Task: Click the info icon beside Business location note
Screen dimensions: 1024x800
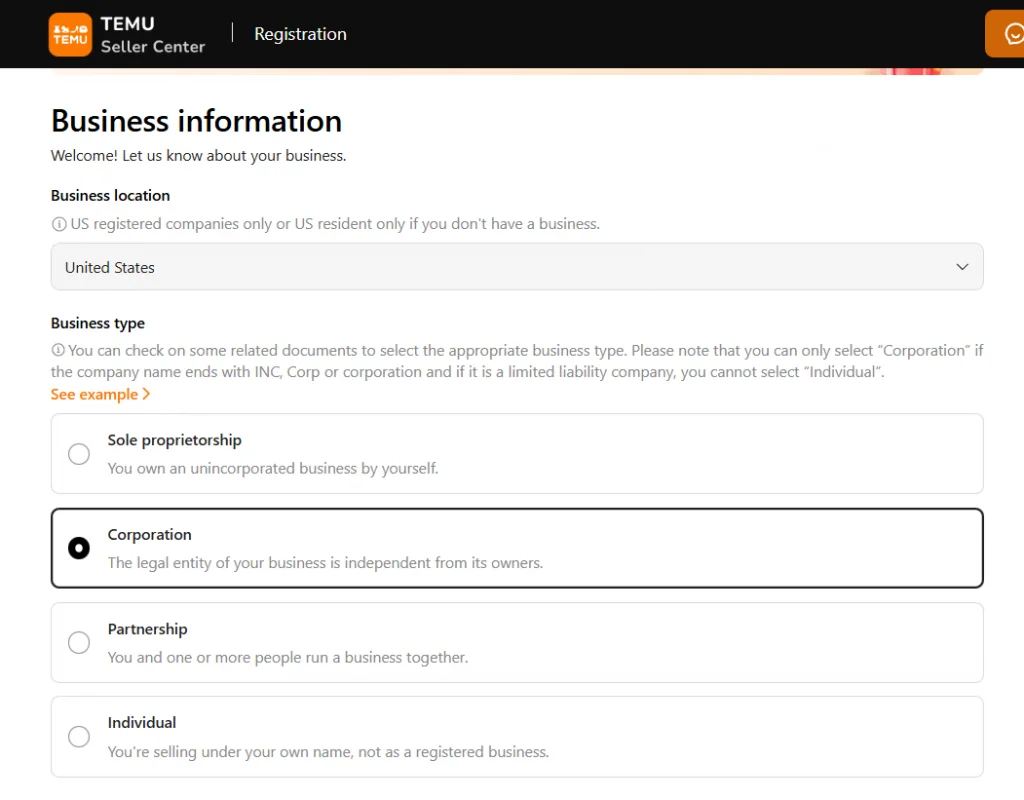Action: pyautogui.click(x=59, y=223)
